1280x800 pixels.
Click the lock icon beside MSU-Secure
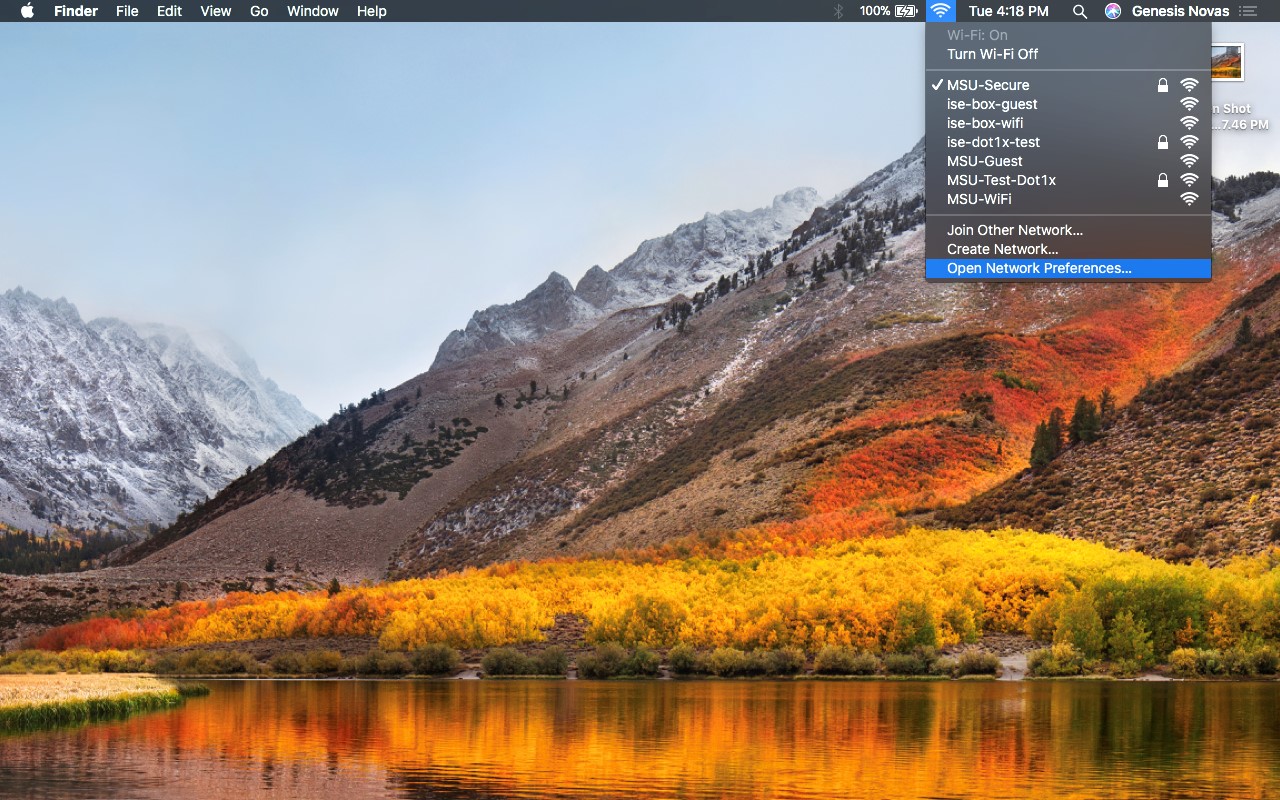tap(1163, 85)
